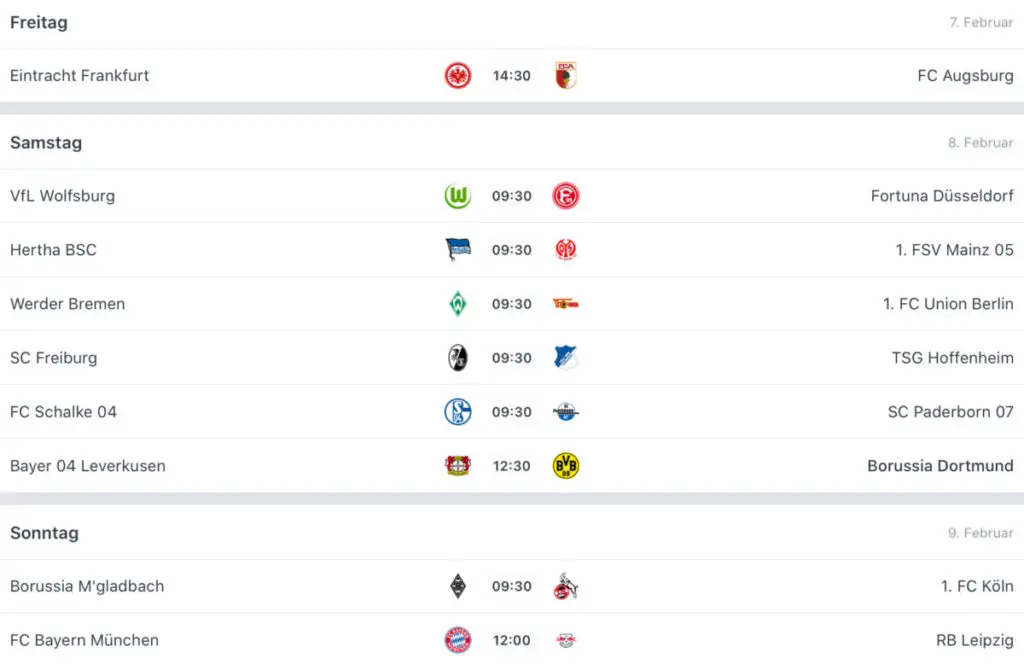Image resolution: width=1024 pixels, height=664 pixels.
Task: Click the 1. FC Köln goat logo
Action: pyautogui.click(x=566, y=586)
